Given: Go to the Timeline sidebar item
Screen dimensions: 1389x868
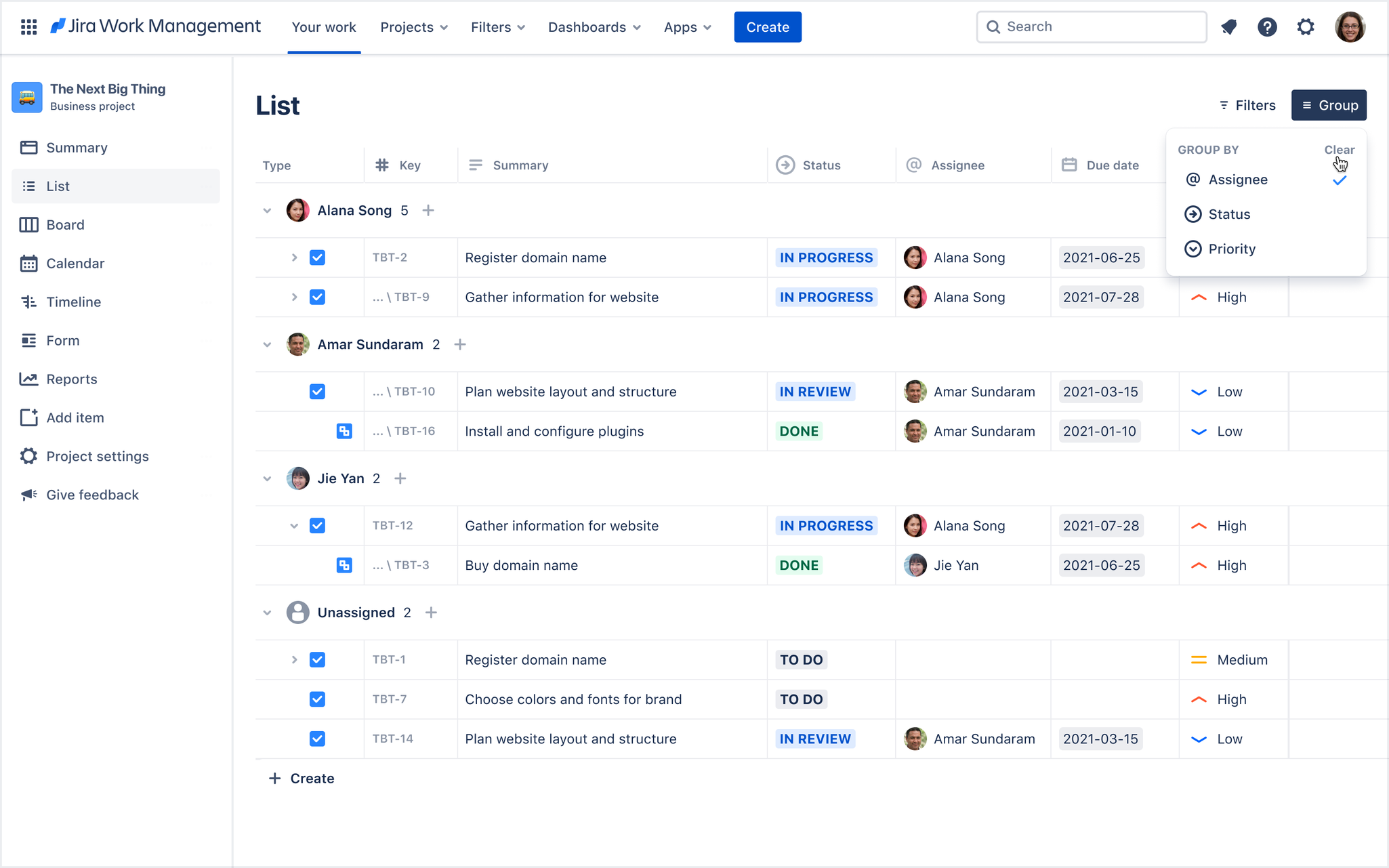Looking at the screenshot, I should pyautogui.click(x=73, y=302).
